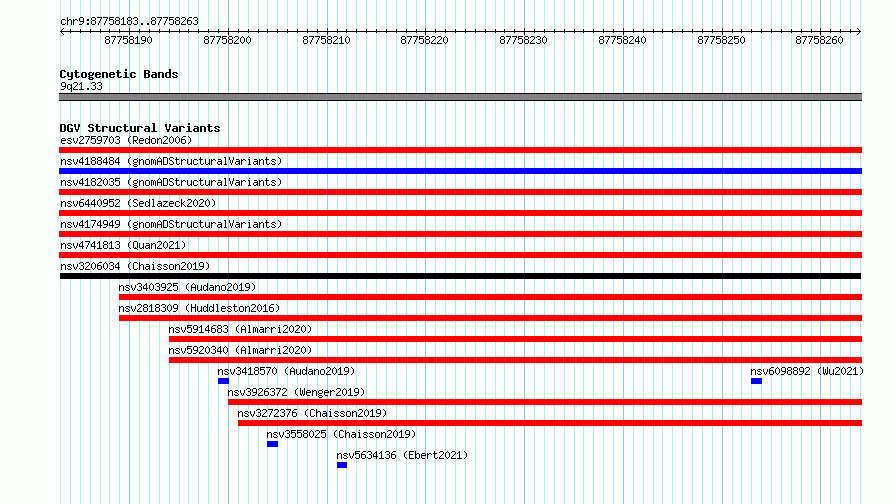Open the nsv3926372 (Wenger2019) variant label
Viewport: 890px width, 504px height.
point(296,392)
